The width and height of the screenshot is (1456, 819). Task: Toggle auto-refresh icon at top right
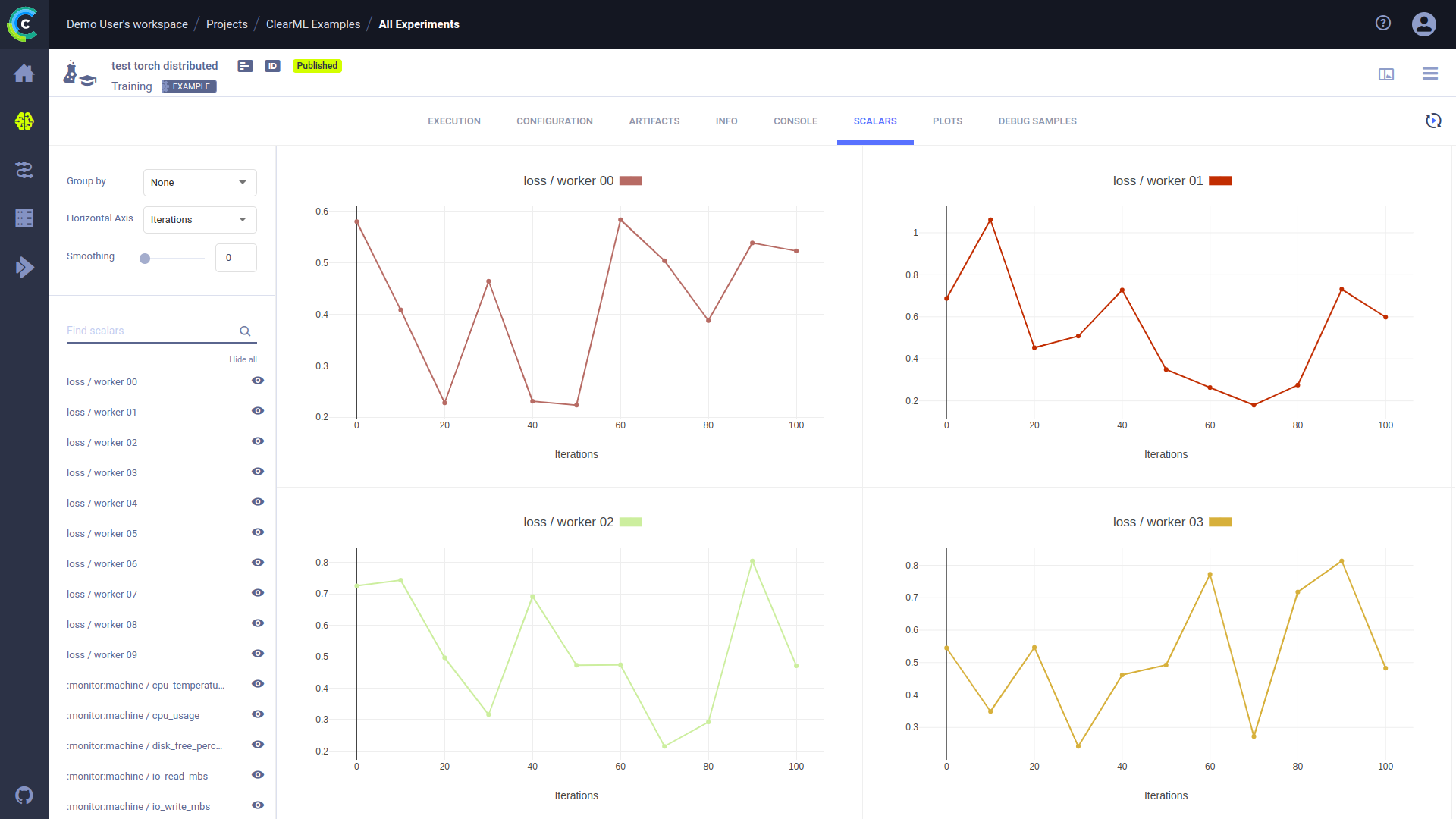[x=1432, y=121]
